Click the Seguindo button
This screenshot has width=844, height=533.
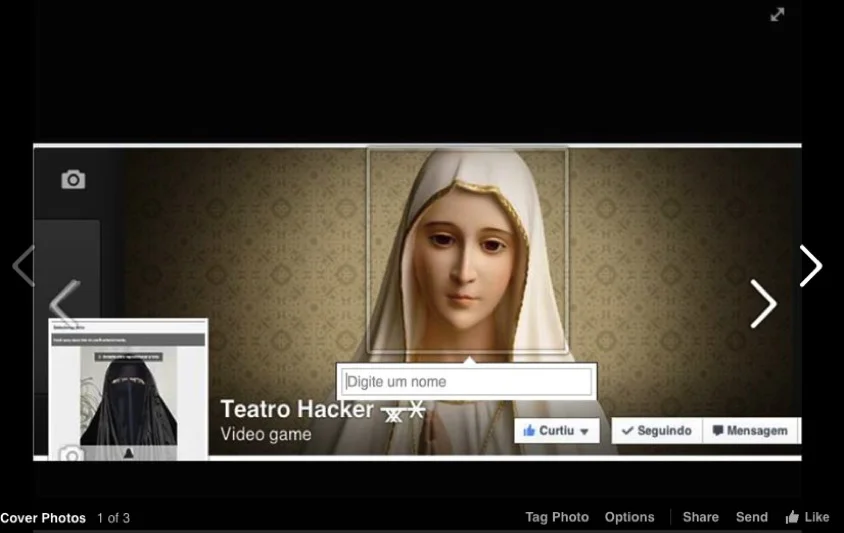(657, 431)
